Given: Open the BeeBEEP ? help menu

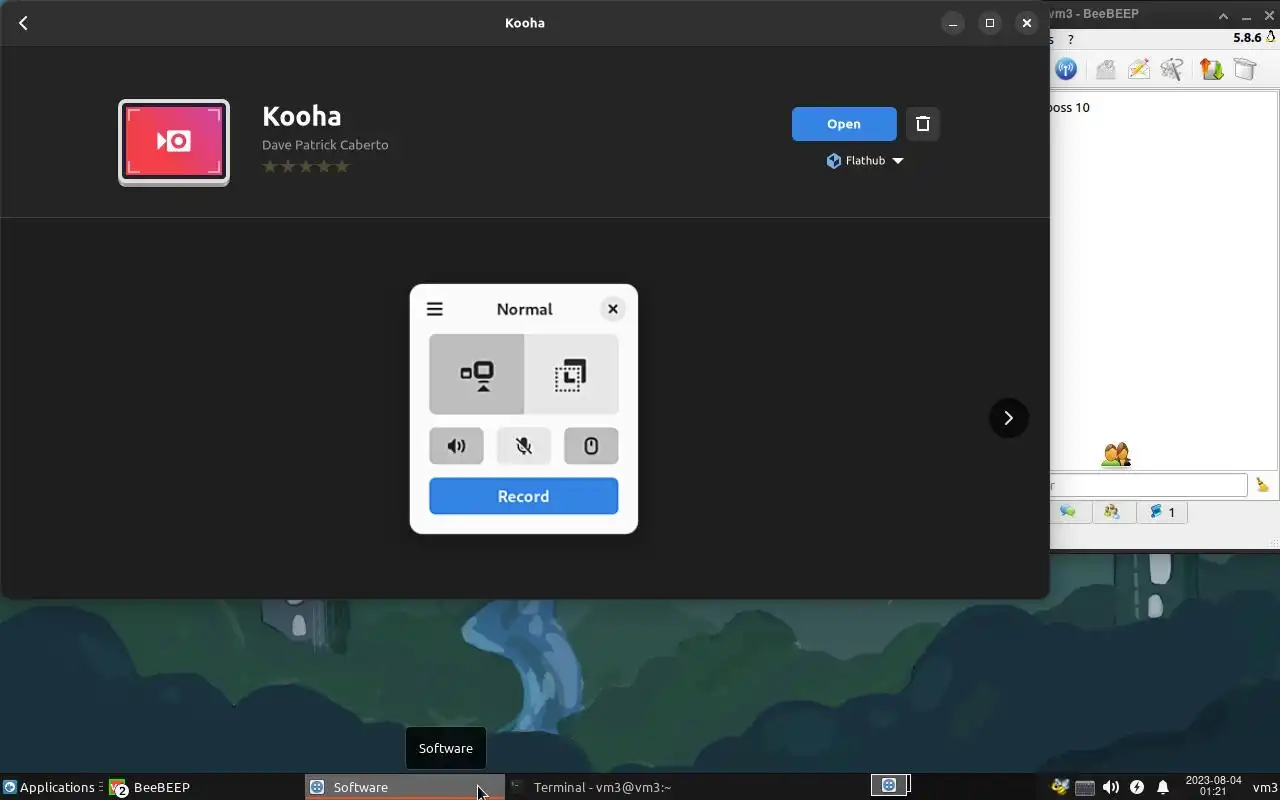Looking at the screenshot, I should pyautogui.click(x=1070, y=39).
